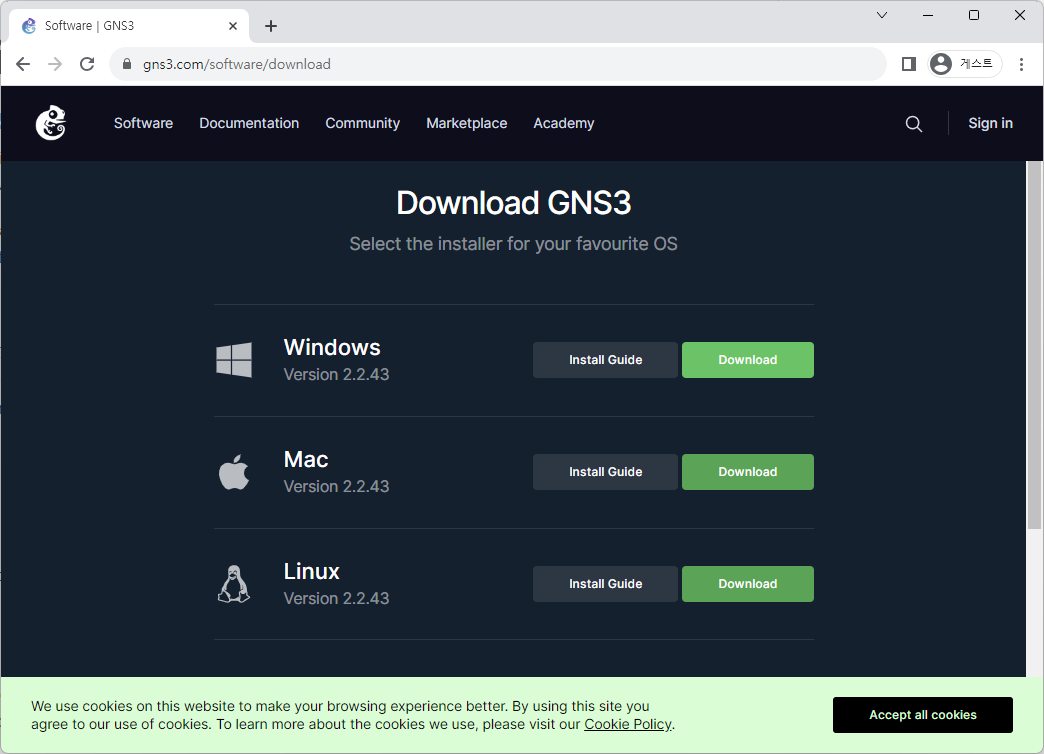
Task: Click Version 2.2.43 under Windows
Action: (336, 374)
